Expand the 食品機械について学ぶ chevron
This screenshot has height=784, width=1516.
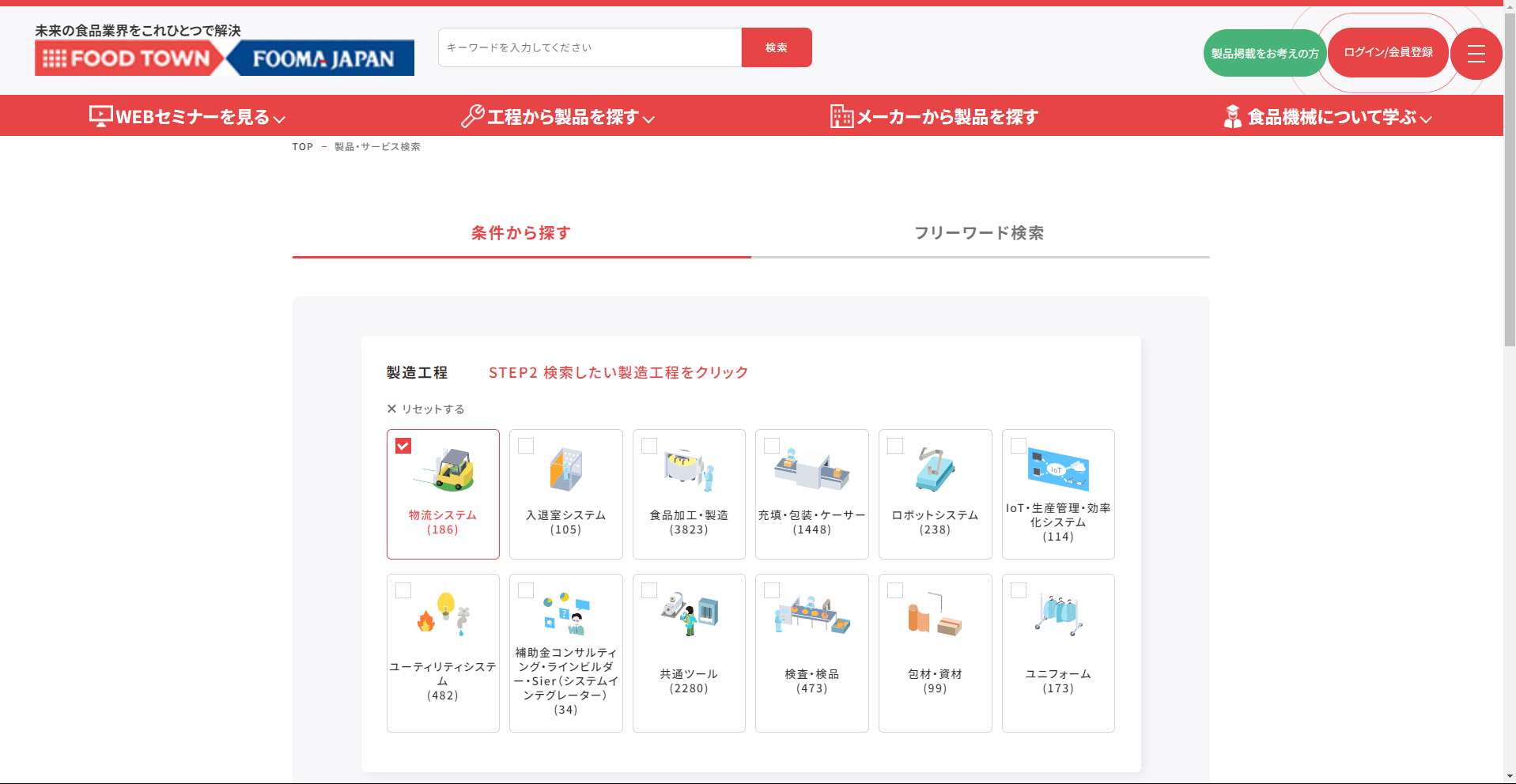tap(1426, 119)
